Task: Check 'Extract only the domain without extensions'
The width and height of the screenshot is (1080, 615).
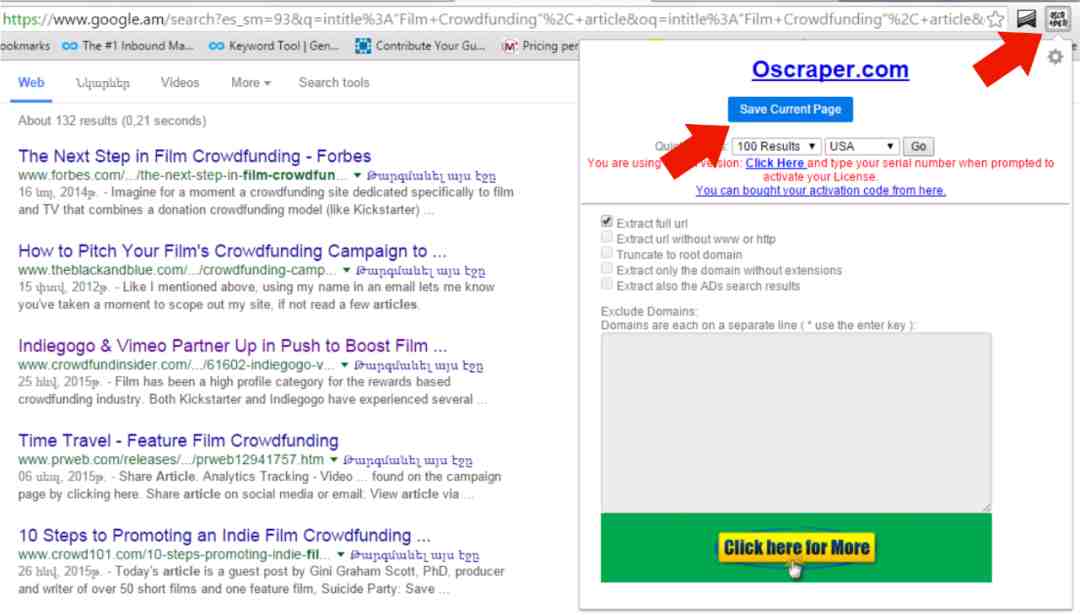Action: tap(607, 269)
